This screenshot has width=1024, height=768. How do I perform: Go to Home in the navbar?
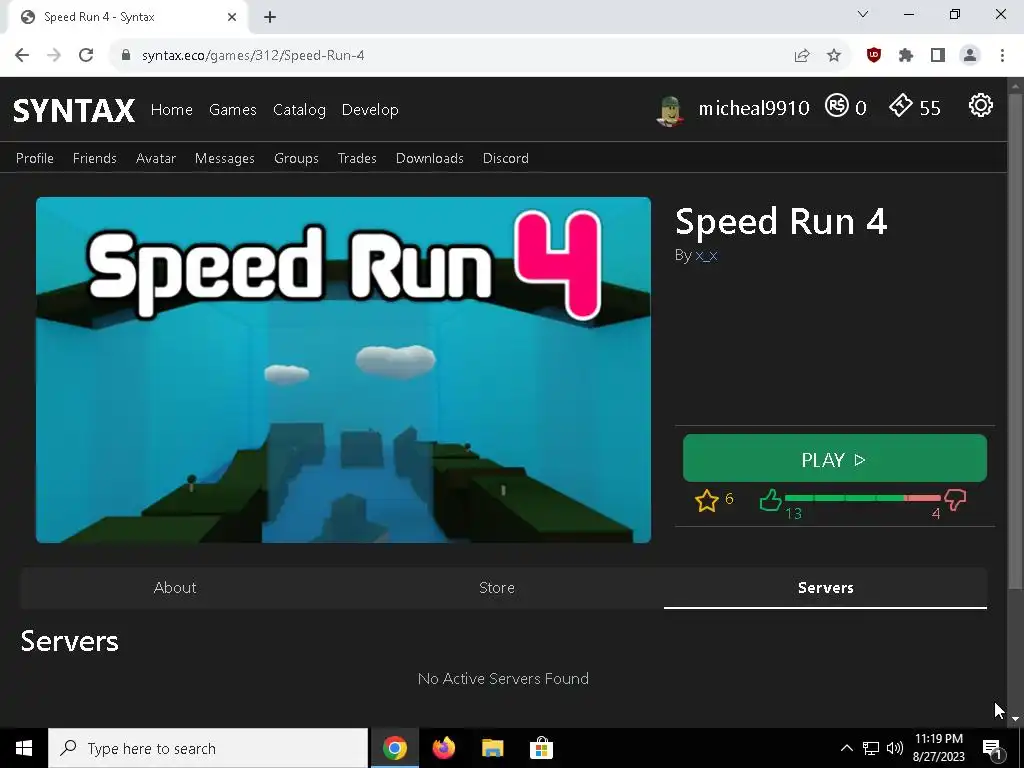[x=172, y=110]
